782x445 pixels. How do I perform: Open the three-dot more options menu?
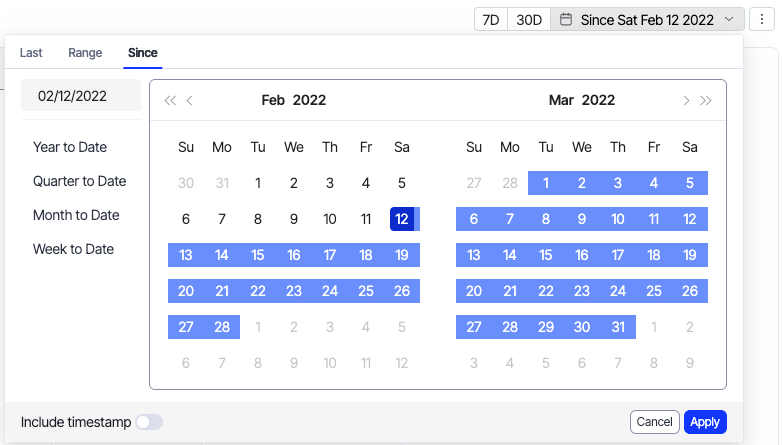(x=762, y=19)
